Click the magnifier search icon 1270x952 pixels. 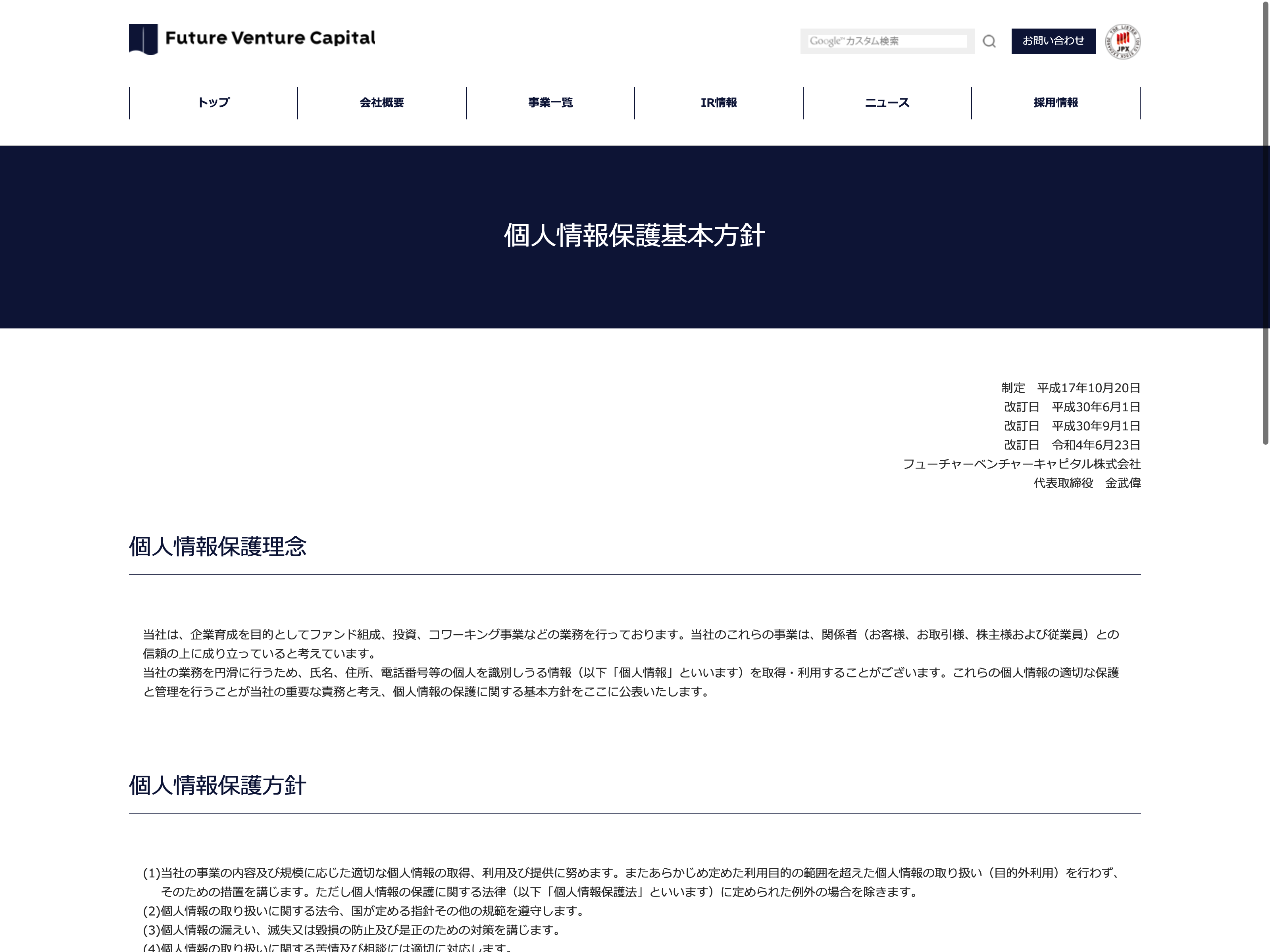tap(989, 41)
